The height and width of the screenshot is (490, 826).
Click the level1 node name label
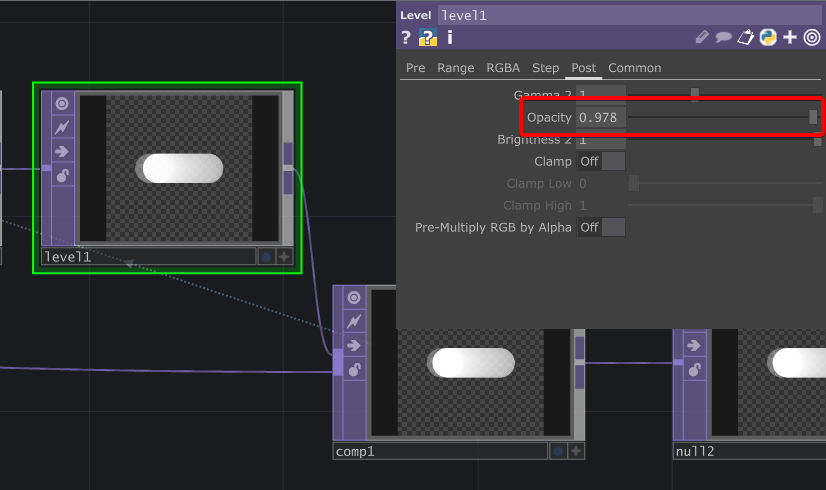click(x=149, y=257)
